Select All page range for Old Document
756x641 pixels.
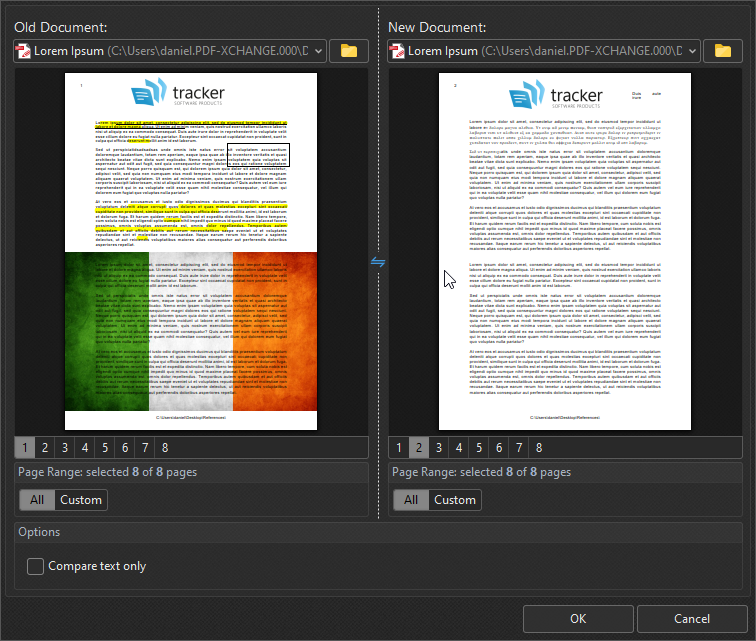pyautogui.click(x=37, y=500)
